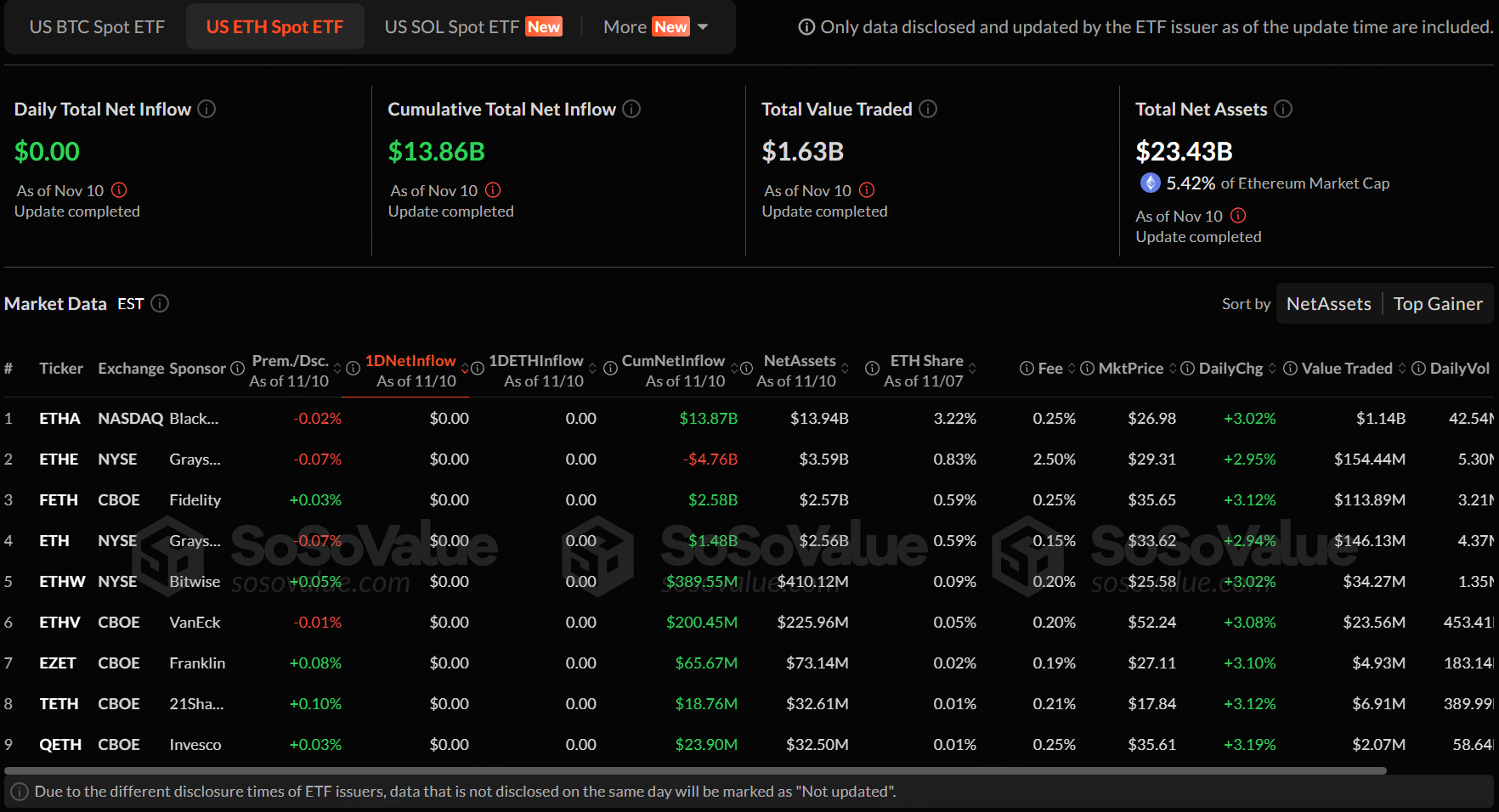Click info icon next to Market Data EST
Screen dimensions: 1499x812
(x=160, y=303)
